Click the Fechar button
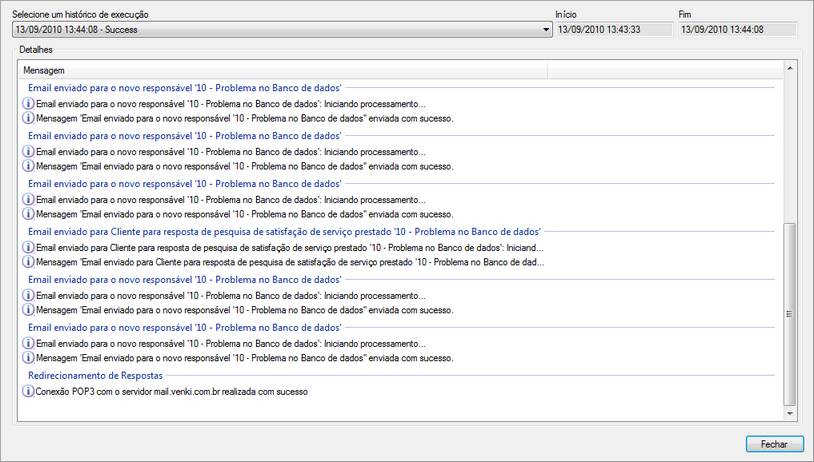This screenshot has width=814, height=462. pos(775,444)
